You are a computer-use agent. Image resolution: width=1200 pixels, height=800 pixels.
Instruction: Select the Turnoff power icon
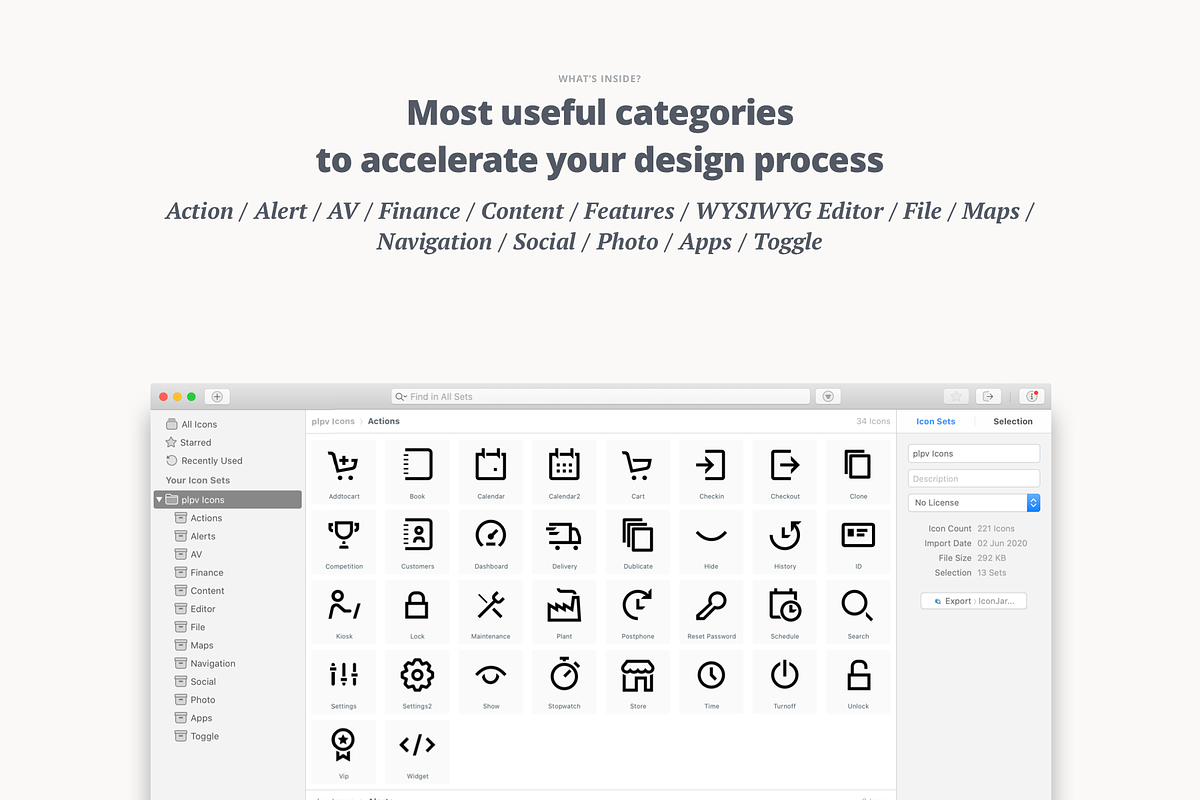tap(785, 677)
